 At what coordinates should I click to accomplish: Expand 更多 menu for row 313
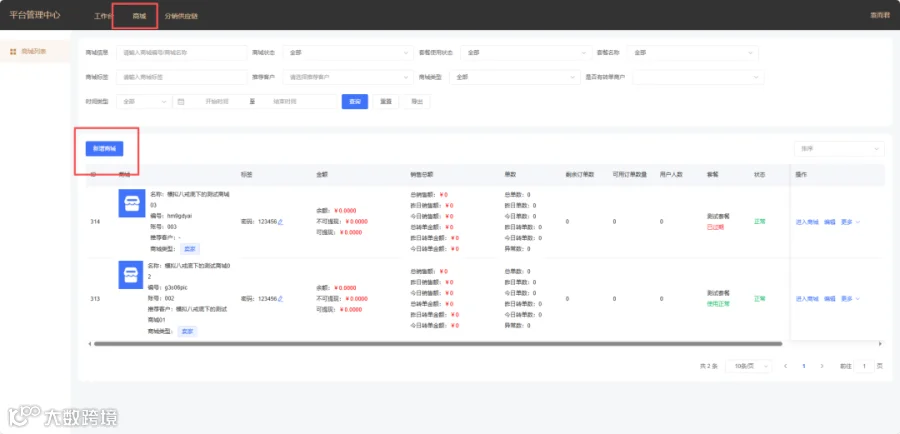click(x=850, y=299)
